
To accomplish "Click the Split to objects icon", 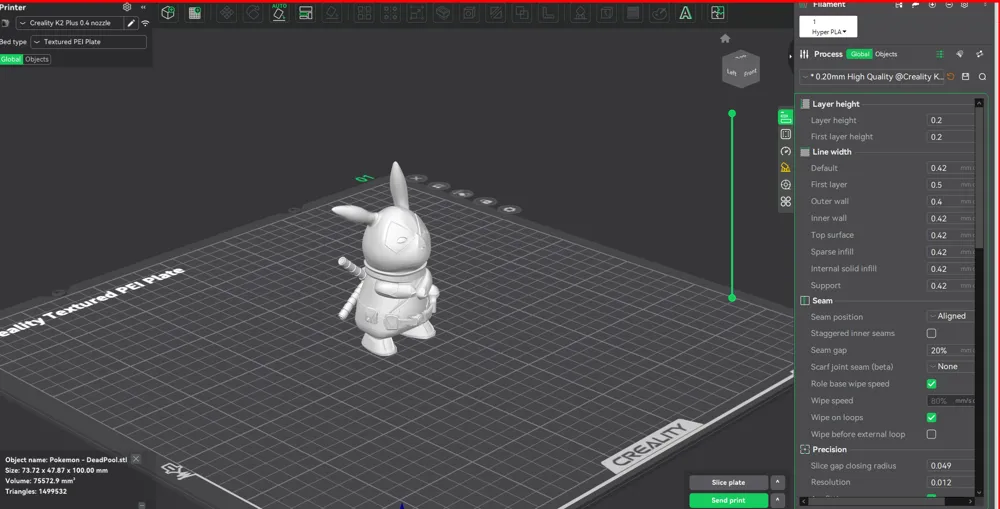I will 364,13.
